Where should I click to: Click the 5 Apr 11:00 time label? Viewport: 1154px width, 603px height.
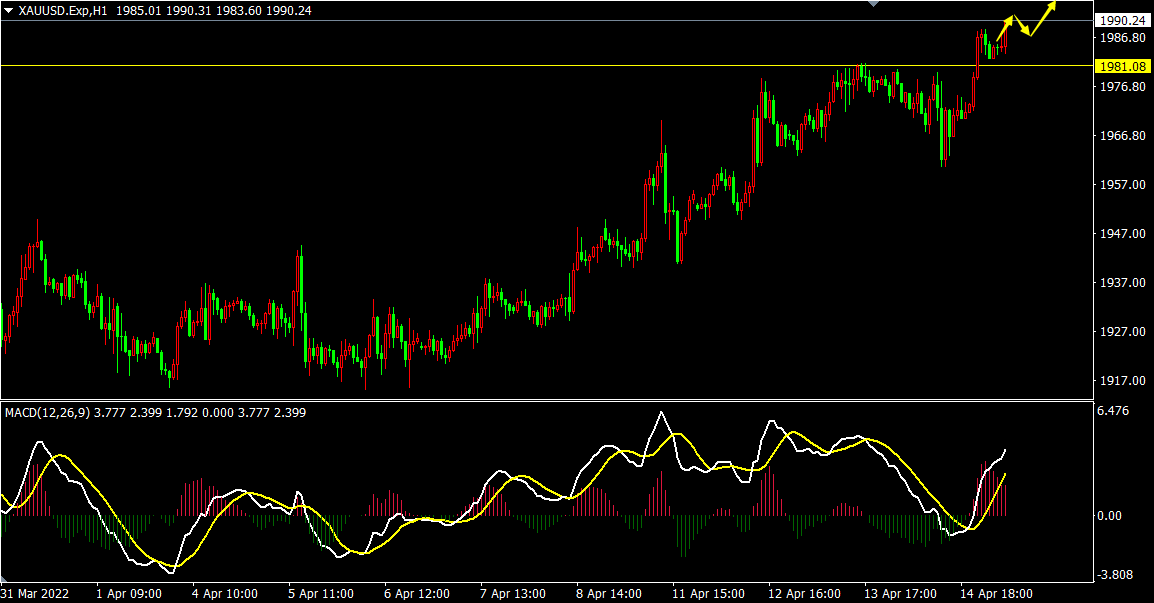(x=322, y=593)
